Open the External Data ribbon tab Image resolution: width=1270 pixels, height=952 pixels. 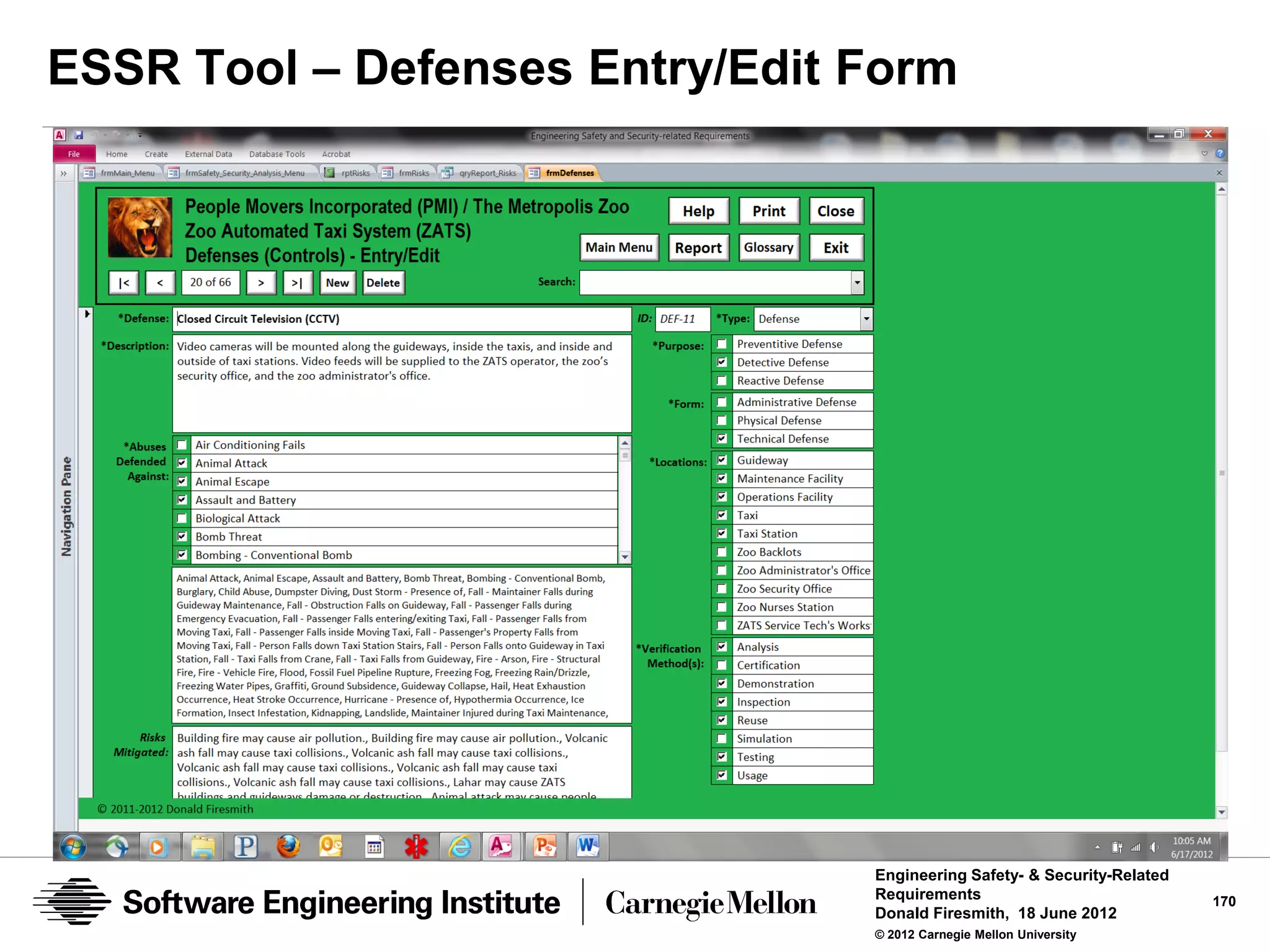pyautogui.click(x=208, y=154)
